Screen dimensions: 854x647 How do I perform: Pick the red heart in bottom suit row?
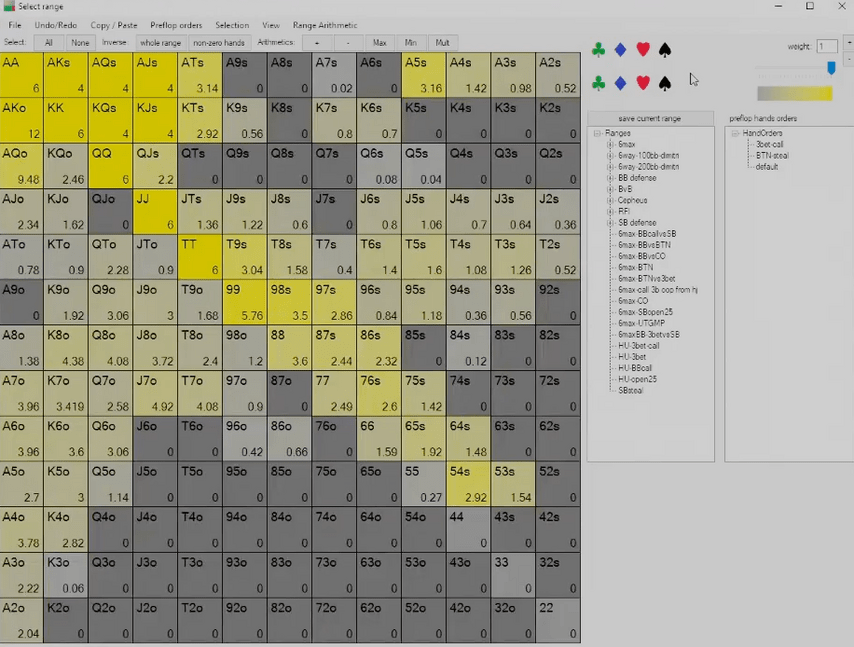[643, 83]
